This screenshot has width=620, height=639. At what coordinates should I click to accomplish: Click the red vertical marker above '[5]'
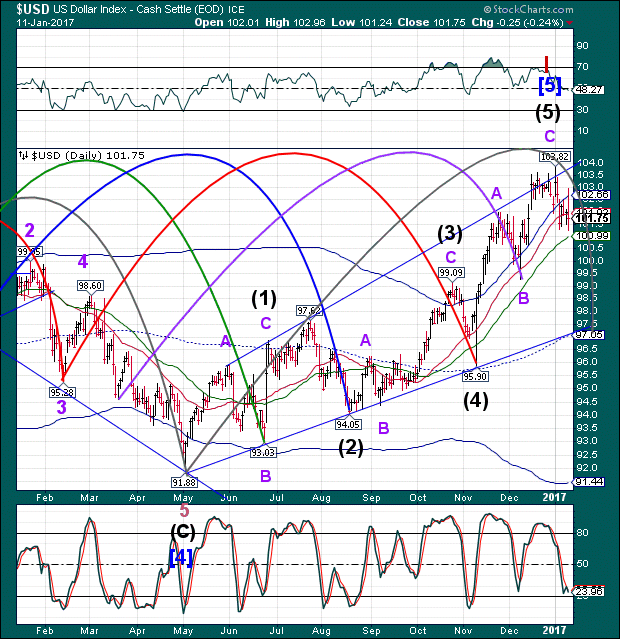pos(547,64)
